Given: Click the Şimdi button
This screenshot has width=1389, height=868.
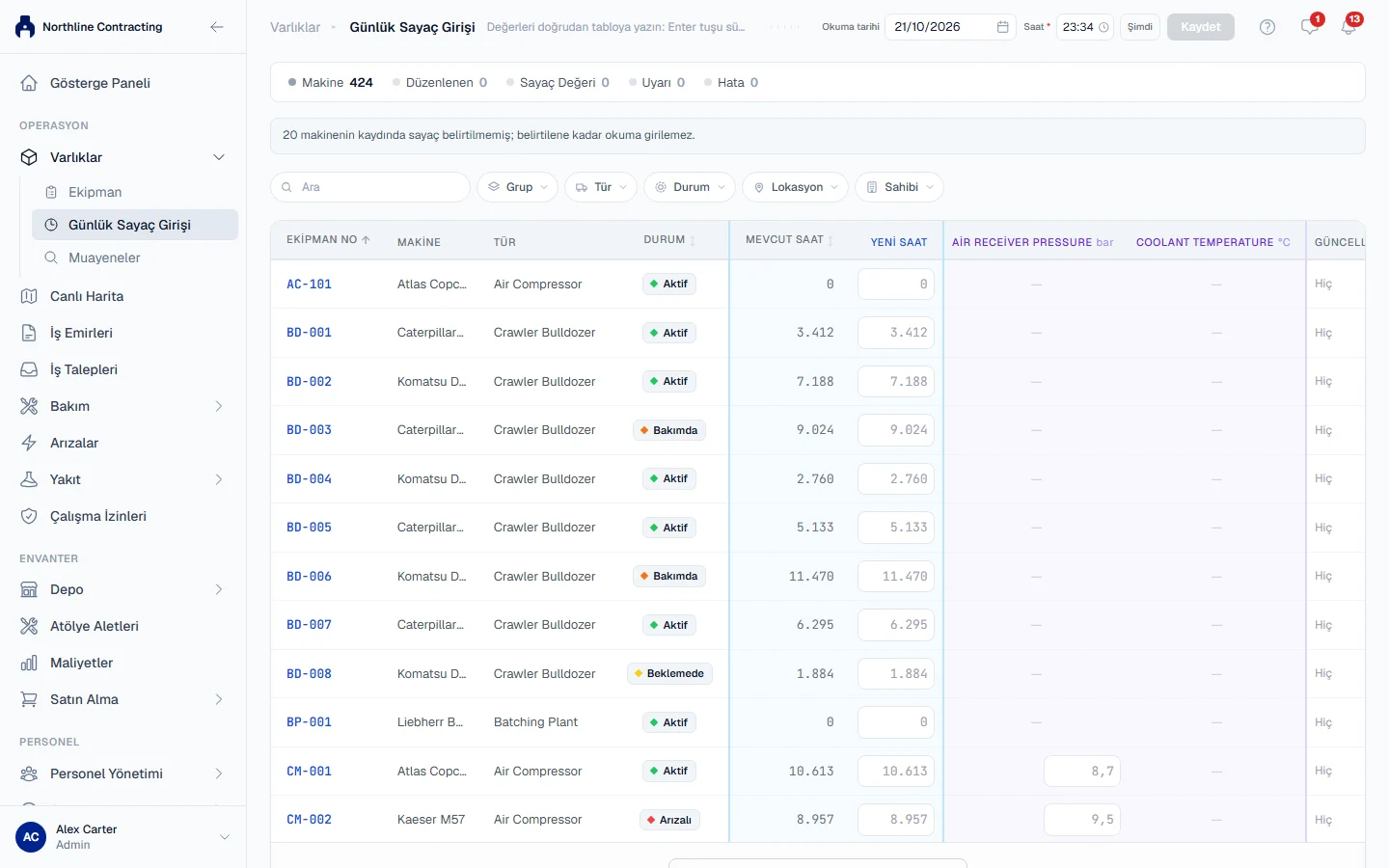Looking at the screenshot, I should [1140, 27].
